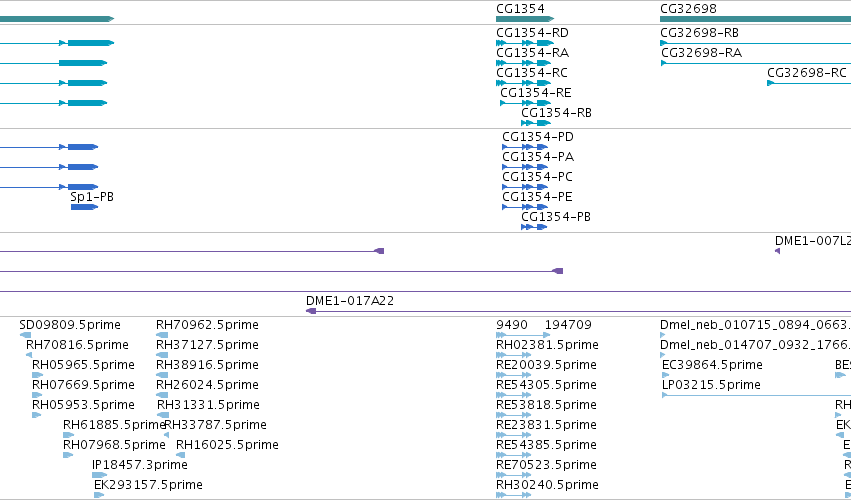
Task: Select EST RH61885.5prime
Action: [68, 435]
